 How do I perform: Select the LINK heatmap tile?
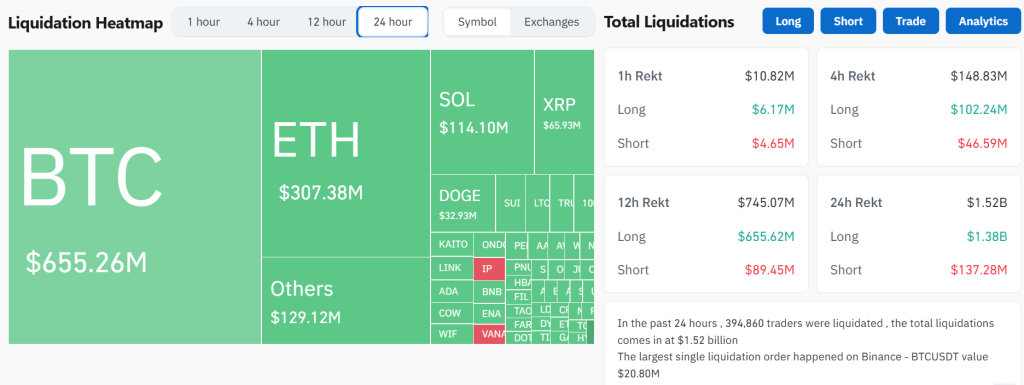[452, 268]
